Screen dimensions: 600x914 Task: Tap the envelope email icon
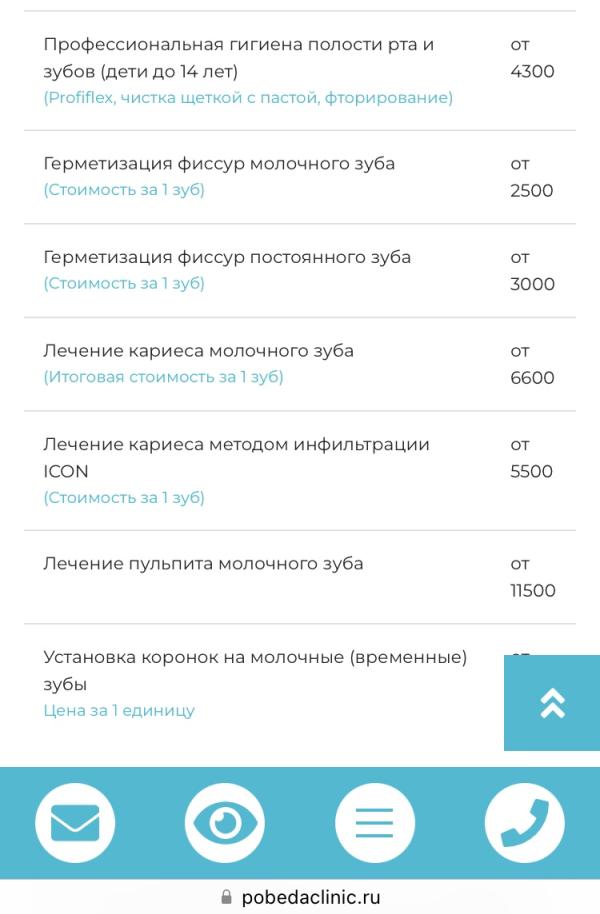[x=75, y=823]
